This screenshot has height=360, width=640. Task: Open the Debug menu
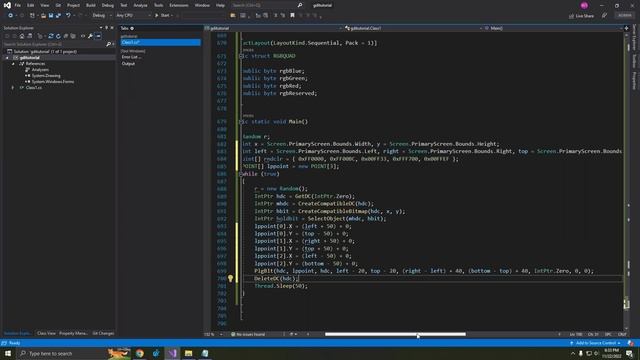(108, 5)
